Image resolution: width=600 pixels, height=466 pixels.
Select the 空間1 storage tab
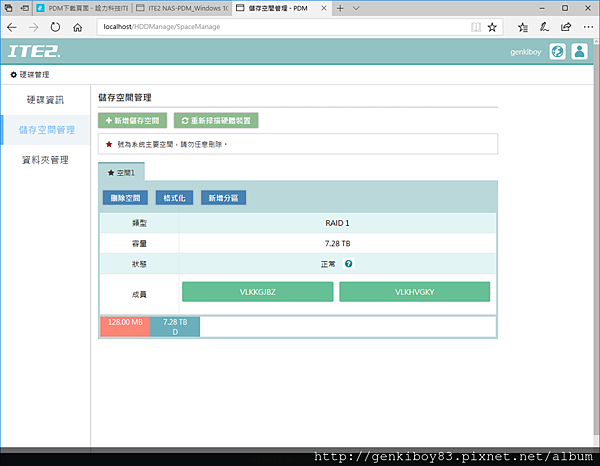pos(121,173)
